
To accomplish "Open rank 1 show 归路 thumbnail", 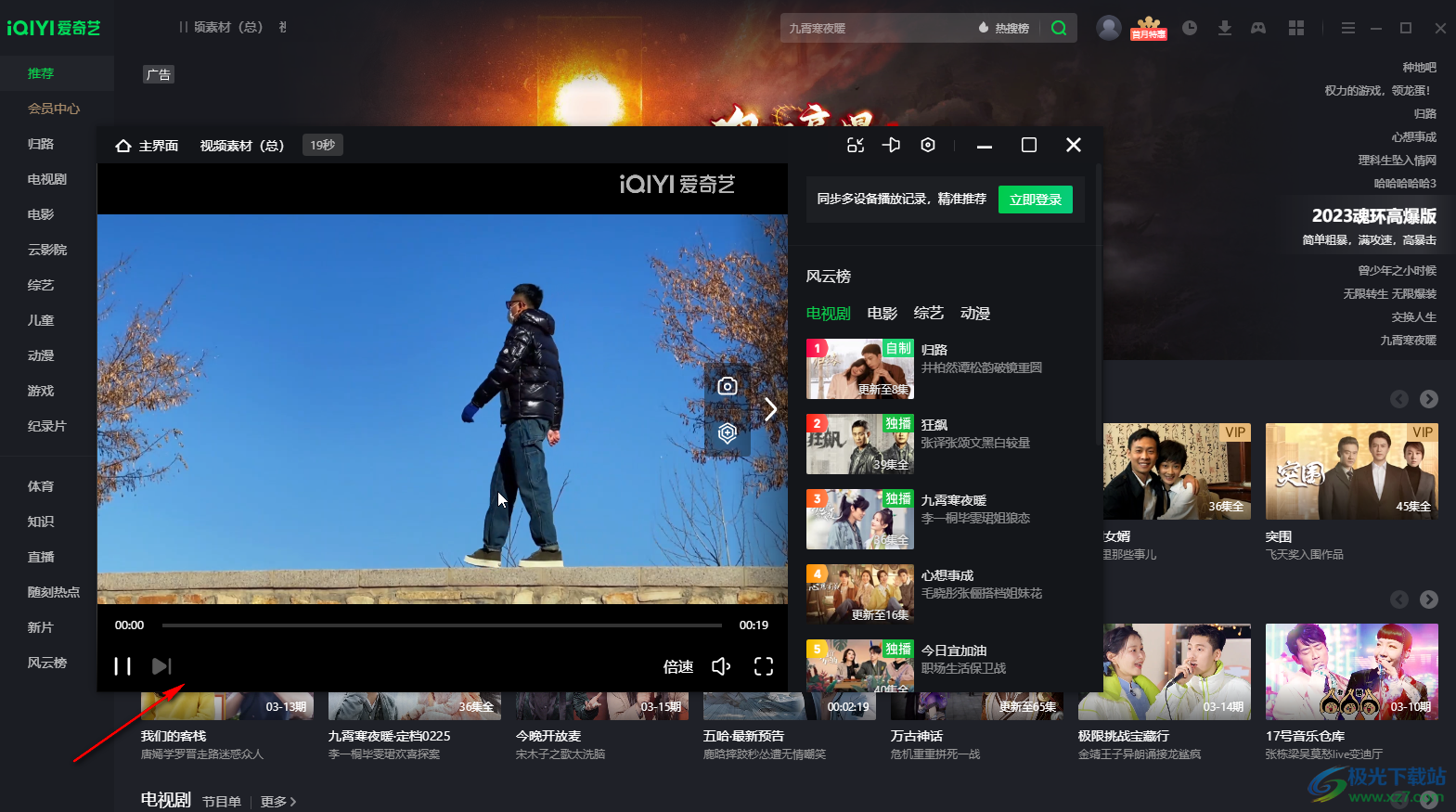I will coord(860,368).
